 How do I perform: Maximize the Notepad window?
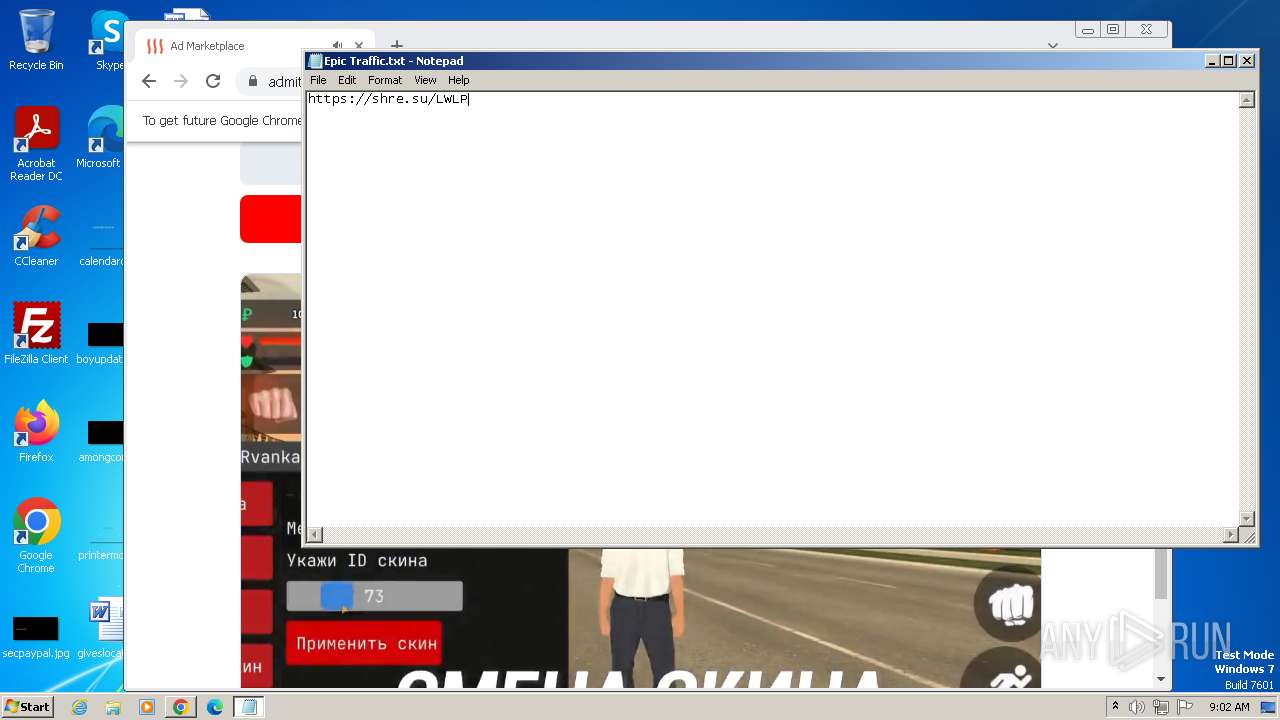click(x=1229, y=61)
